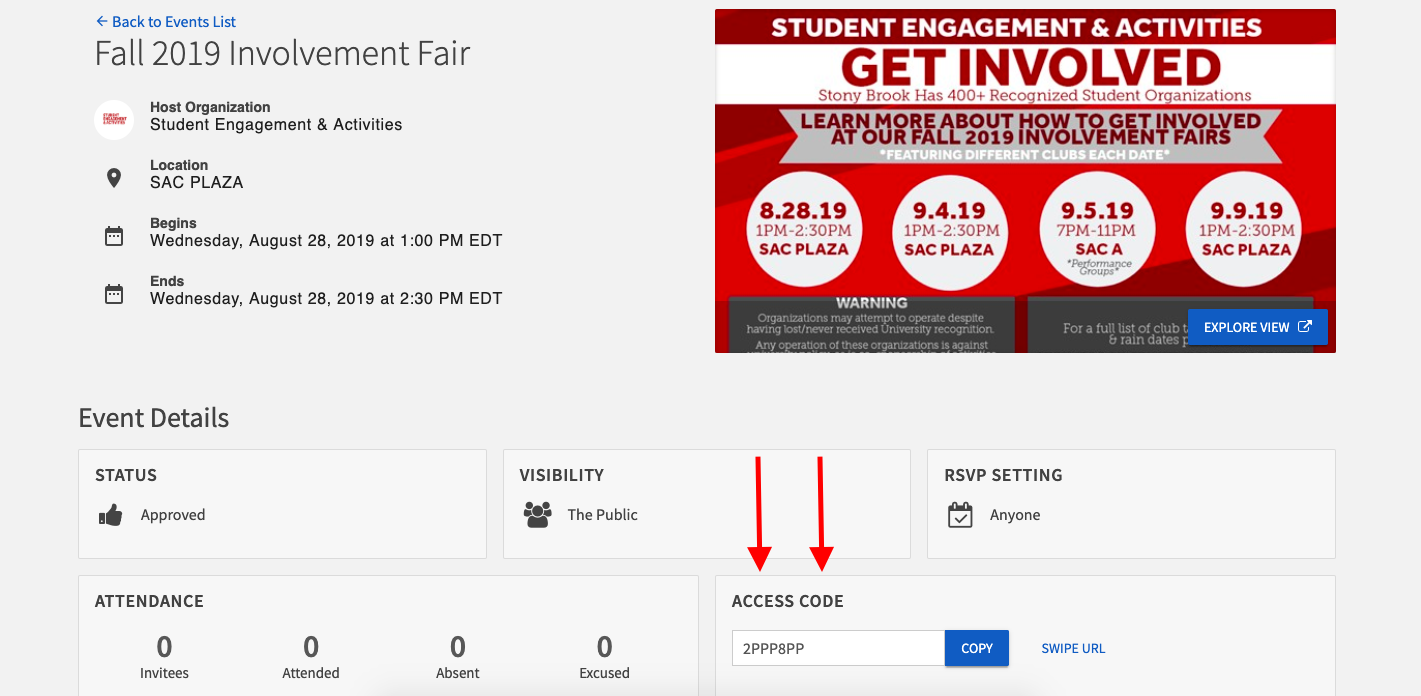Click the Fall 2019 Involvement Fair title
The width and height of the screenshot is (1421, 696).
[282, 53]
